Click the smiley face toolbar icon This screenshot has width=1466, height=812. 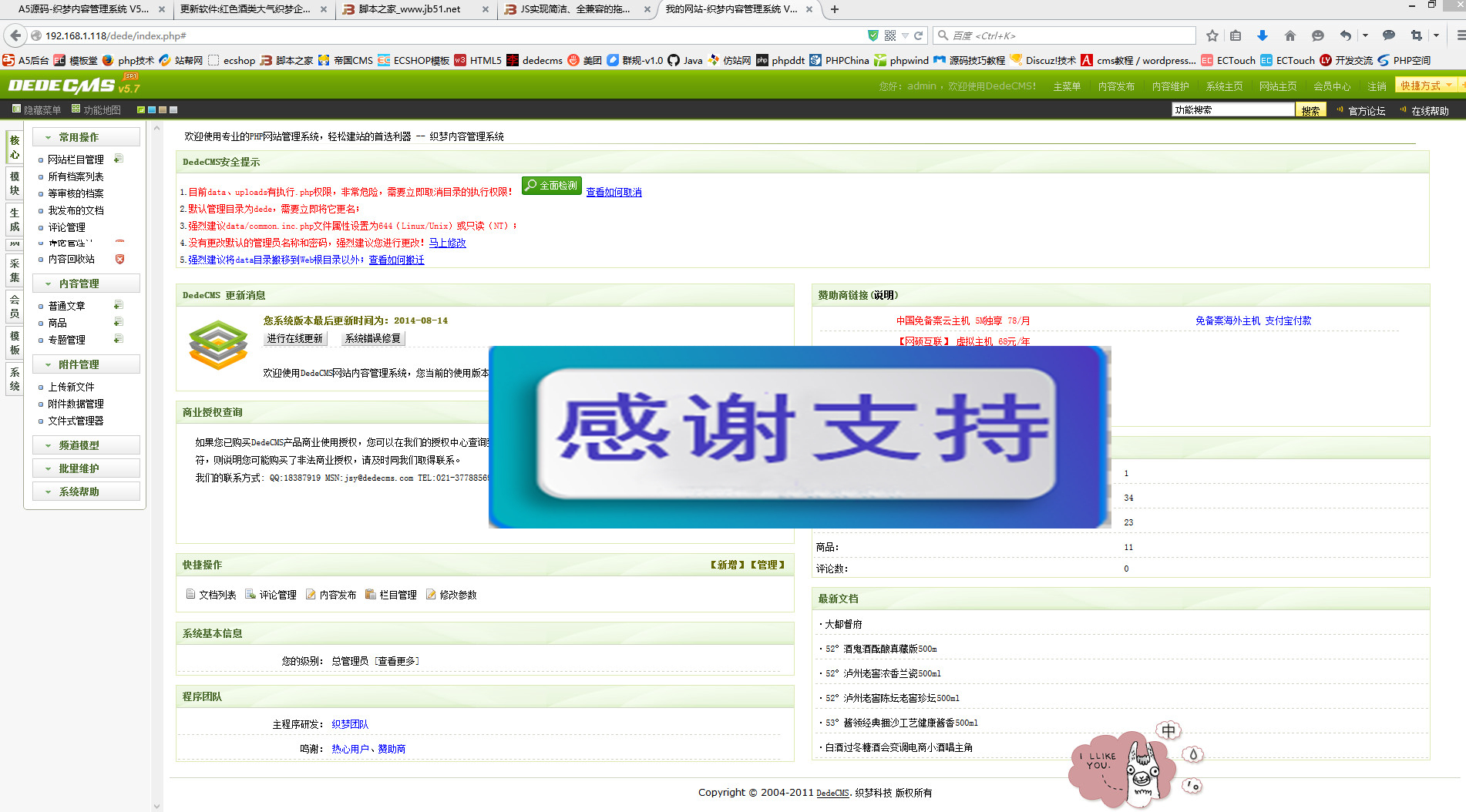(x=1318, y=35)
